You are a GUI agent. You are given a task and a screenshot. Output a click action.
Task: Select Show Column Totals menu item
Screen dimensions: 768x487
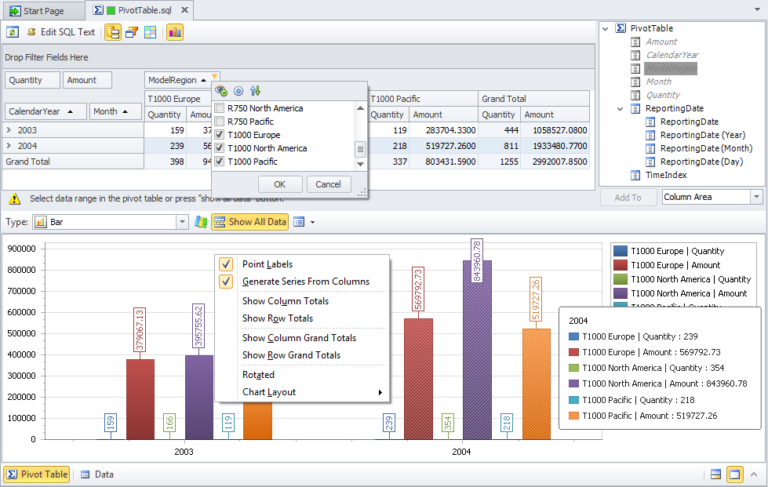(285, 301)
